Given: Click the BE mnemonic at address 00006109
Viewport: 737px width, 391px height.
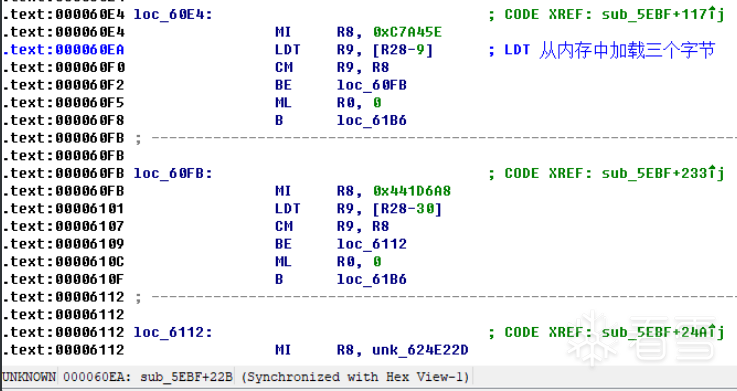Looking at the screenshot, I should [x=283, y=244].
